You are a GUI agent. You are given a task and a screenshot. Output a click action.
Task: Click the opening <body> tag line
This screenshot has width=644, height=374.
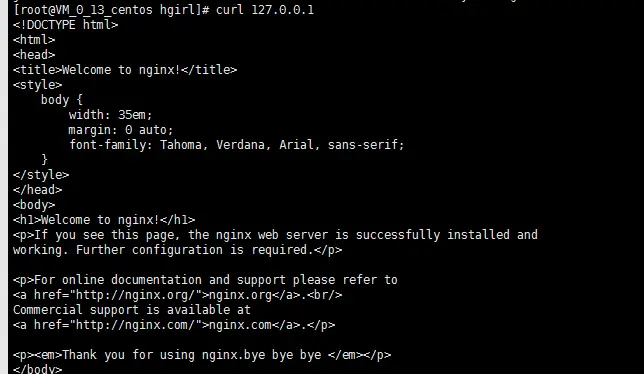tap(34, 205)
